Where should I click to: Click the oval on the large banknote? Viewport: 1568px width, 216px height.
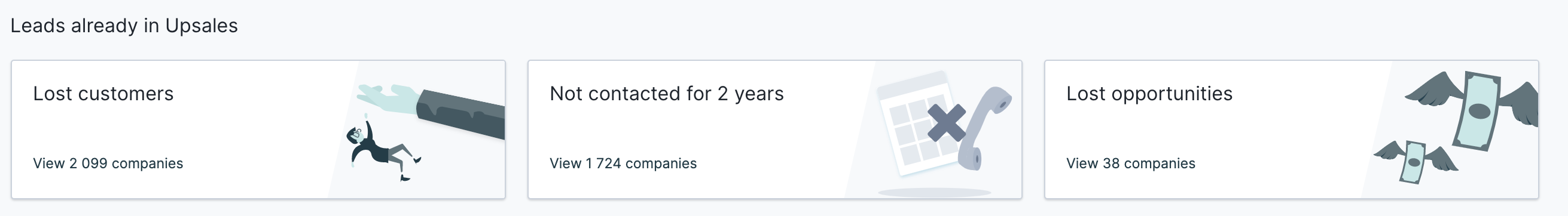point(1479,111)
